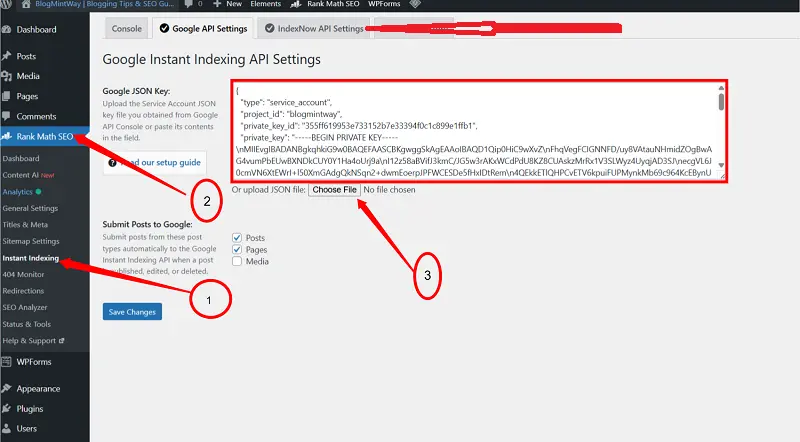Uncheck the Posts checkbox
Viewport: 800px width, 442px height.
(x=237, y=237)
